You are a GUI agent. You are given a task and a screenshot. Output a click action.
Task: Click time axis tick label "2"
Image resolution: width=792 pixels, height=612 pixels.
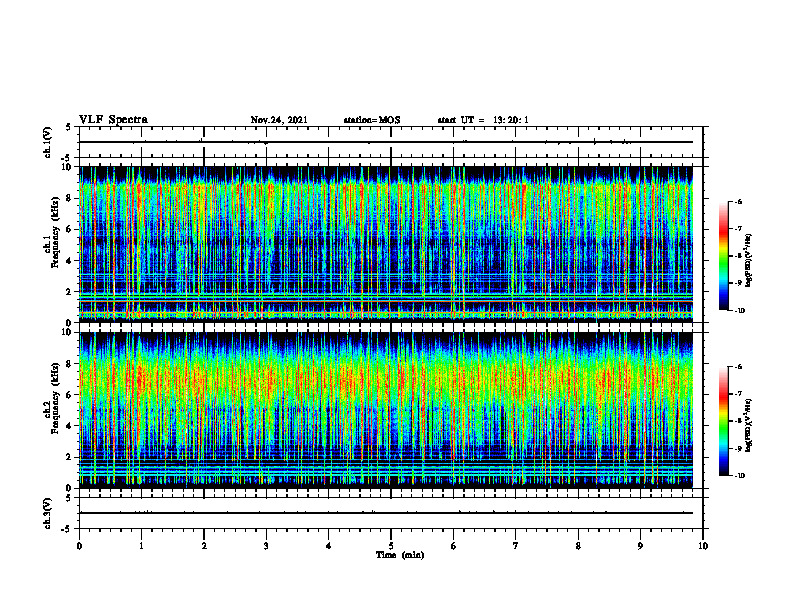pos(204,546)
